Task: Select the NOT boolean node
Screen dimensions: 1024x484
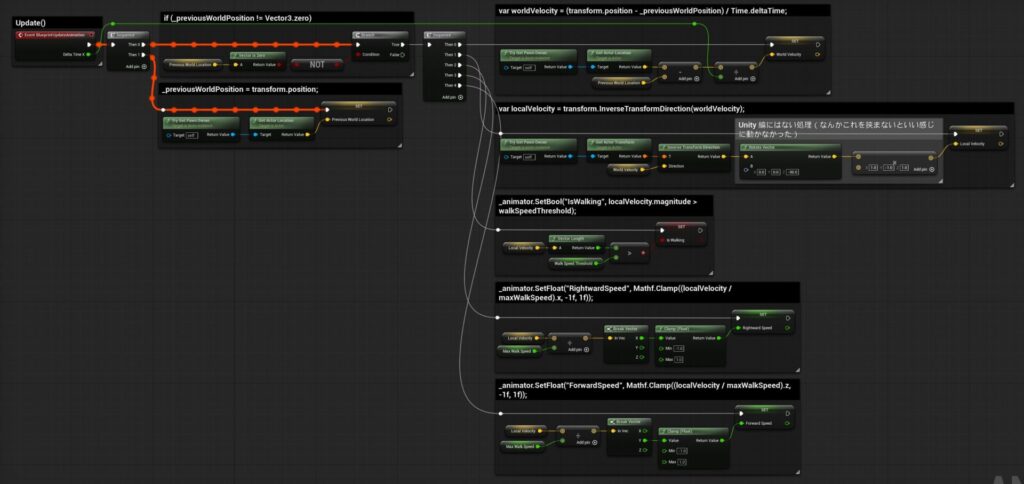Action: 315,64
